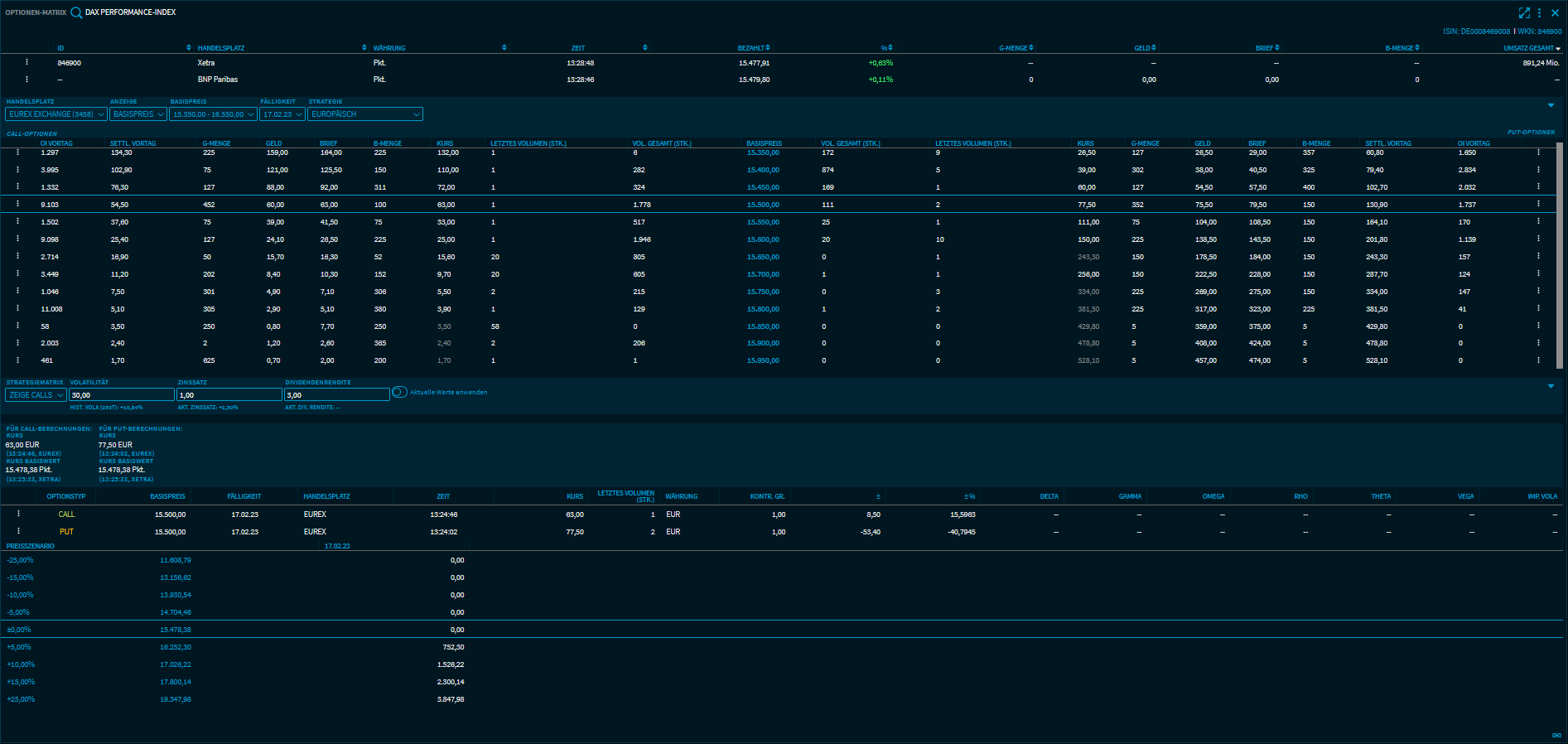Collapse the options filter panel arrow
1568x744 pixels.
coord(1551,105)
